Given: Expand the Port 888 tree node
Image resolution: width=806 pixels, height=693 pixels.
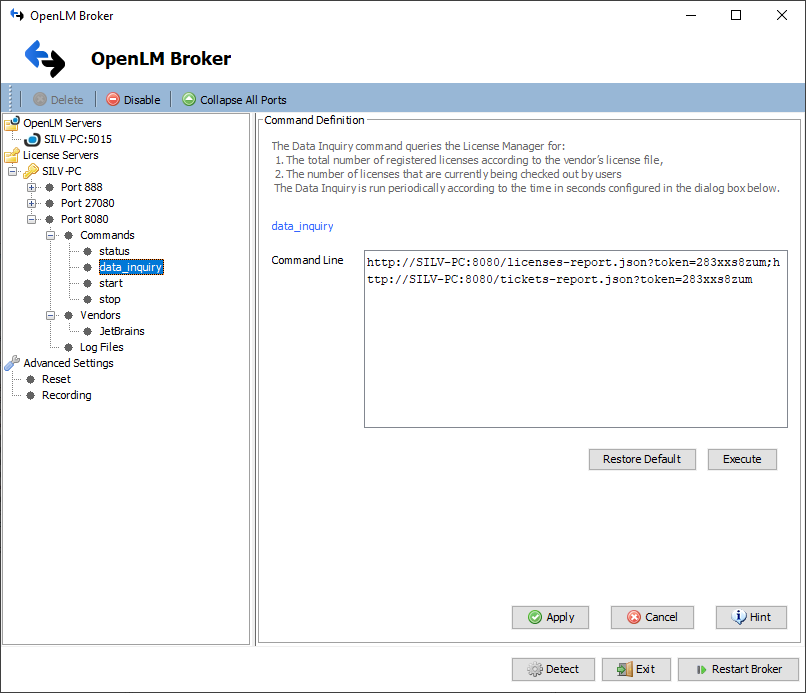Looking at the screenshot, I should point(31,186).
